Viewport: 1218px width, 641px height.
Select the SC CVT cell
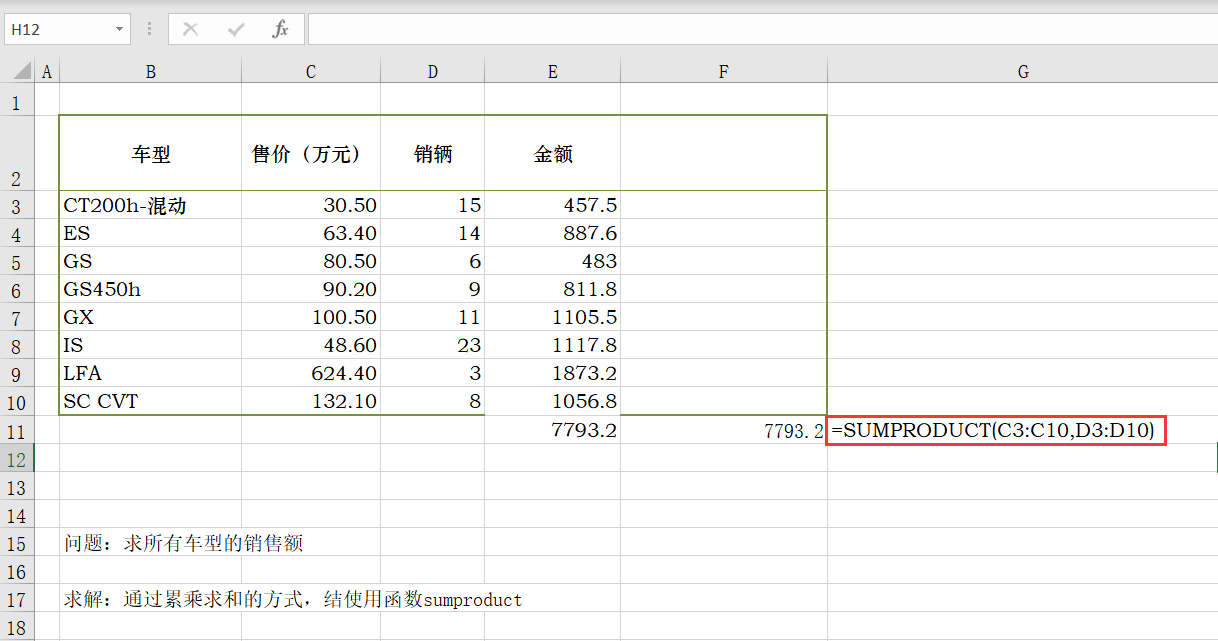pos(150,401)
